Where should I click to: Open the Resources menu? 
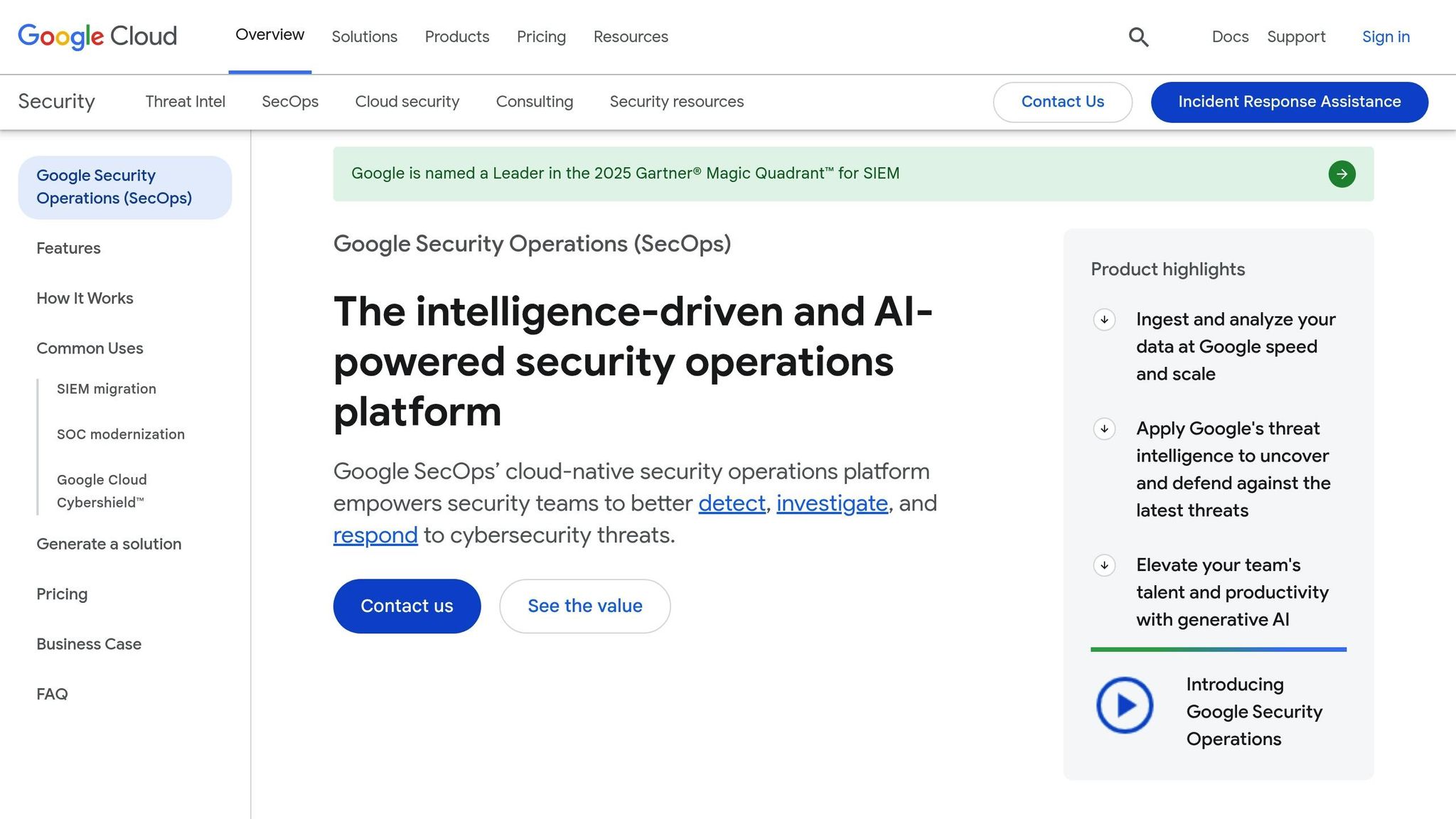630,37
